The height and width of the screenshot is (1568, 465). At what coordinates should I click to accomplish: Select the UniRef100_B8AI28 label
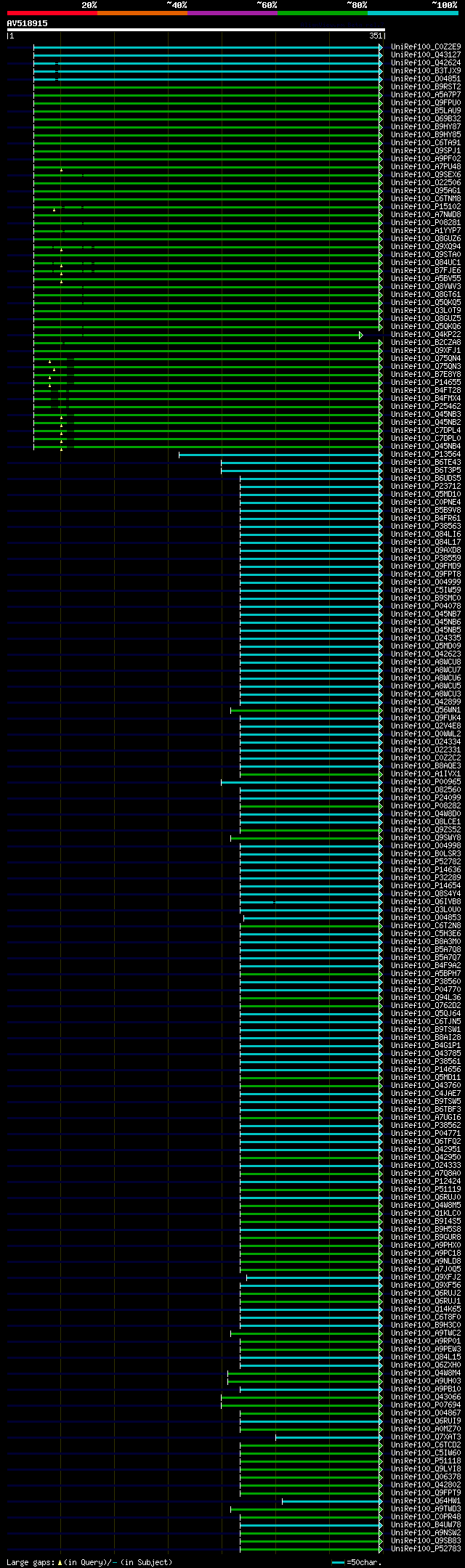click(426, 1038)
